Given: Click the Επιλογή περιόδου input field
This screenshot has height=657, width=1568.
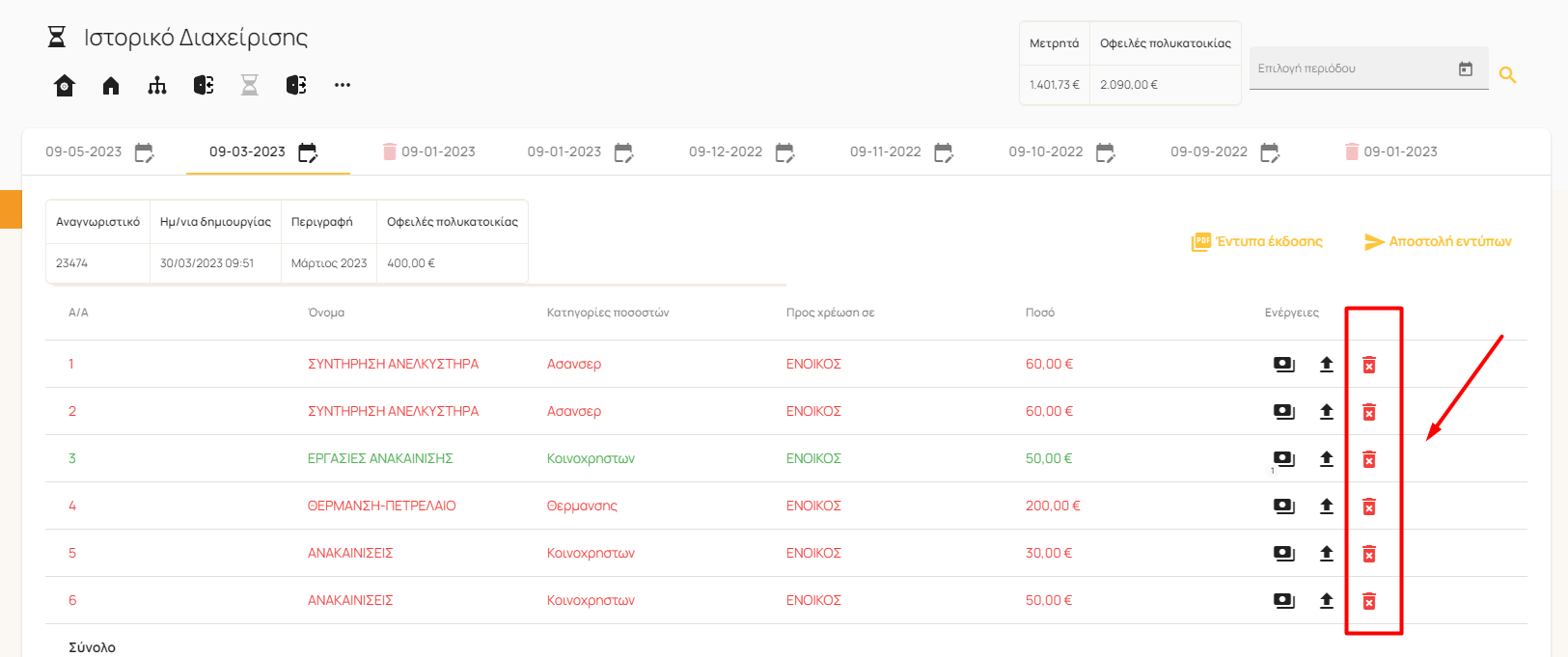Looking at the screenshot, I should pos(1351,69).
